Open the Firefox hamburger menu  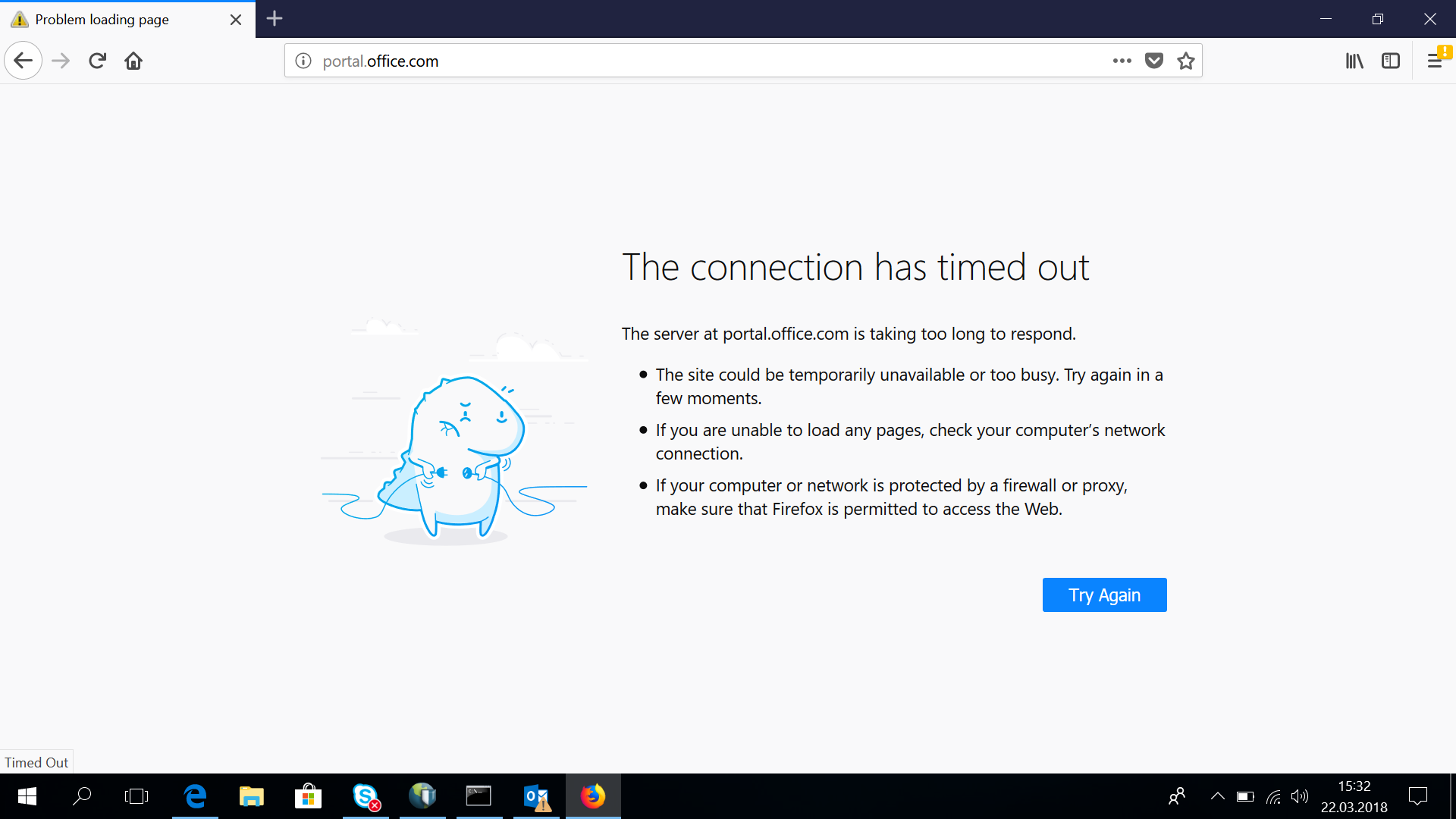point(1435,61)
